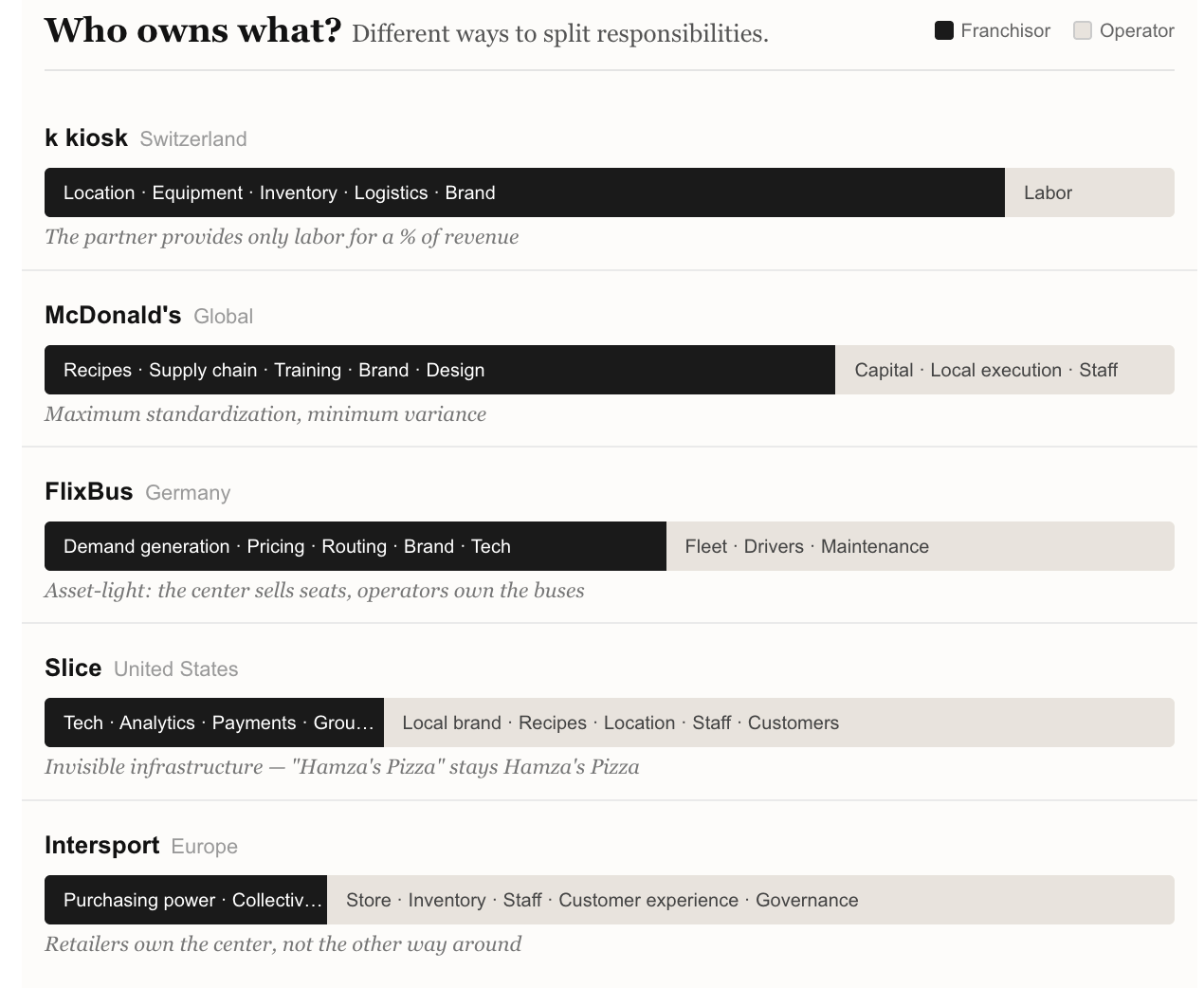
Task: Click caption 'Maximum standardization, minimum variance'
Action: [265, 413]
